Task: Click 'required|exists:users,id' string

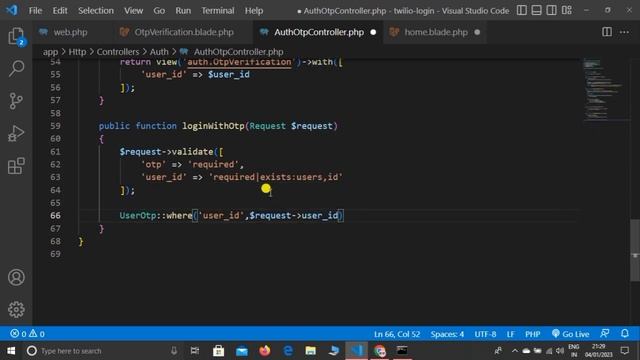Action: (x=276, y=177)
